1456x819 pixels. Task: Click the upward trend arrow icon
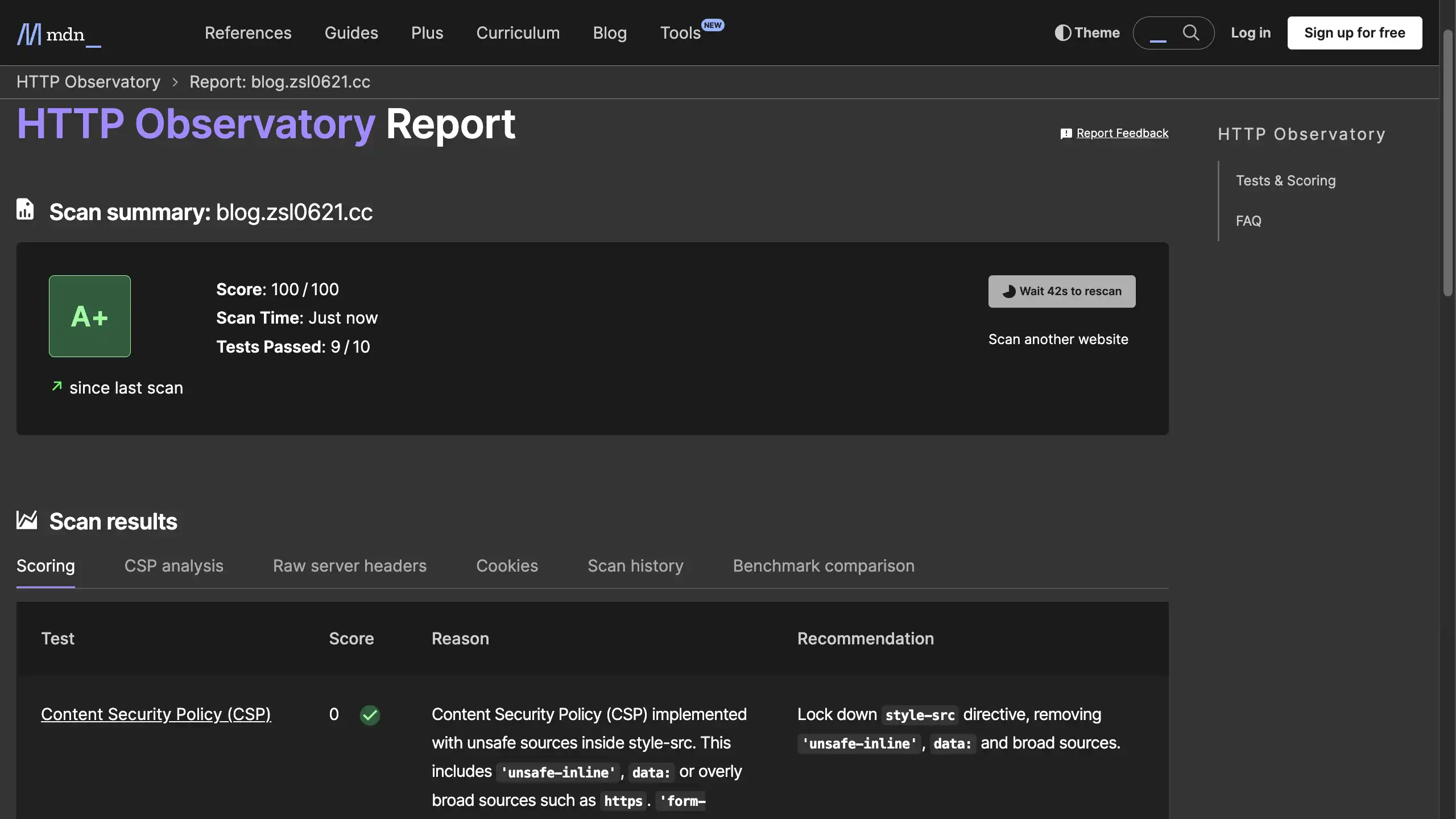pos(57,387)
